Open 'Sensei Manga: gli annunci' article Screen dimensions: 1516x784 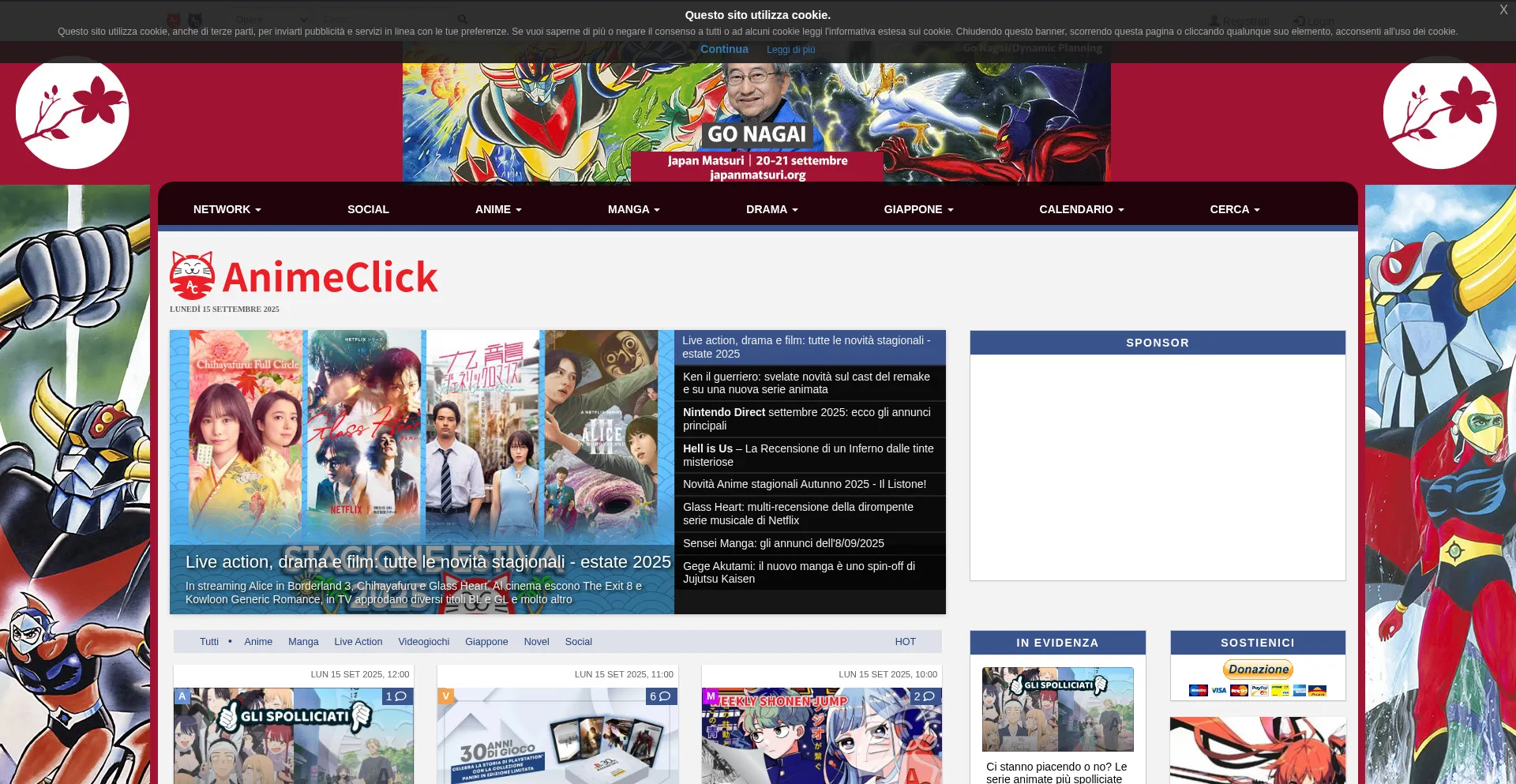pyautogui.click(x=810, y=543)
